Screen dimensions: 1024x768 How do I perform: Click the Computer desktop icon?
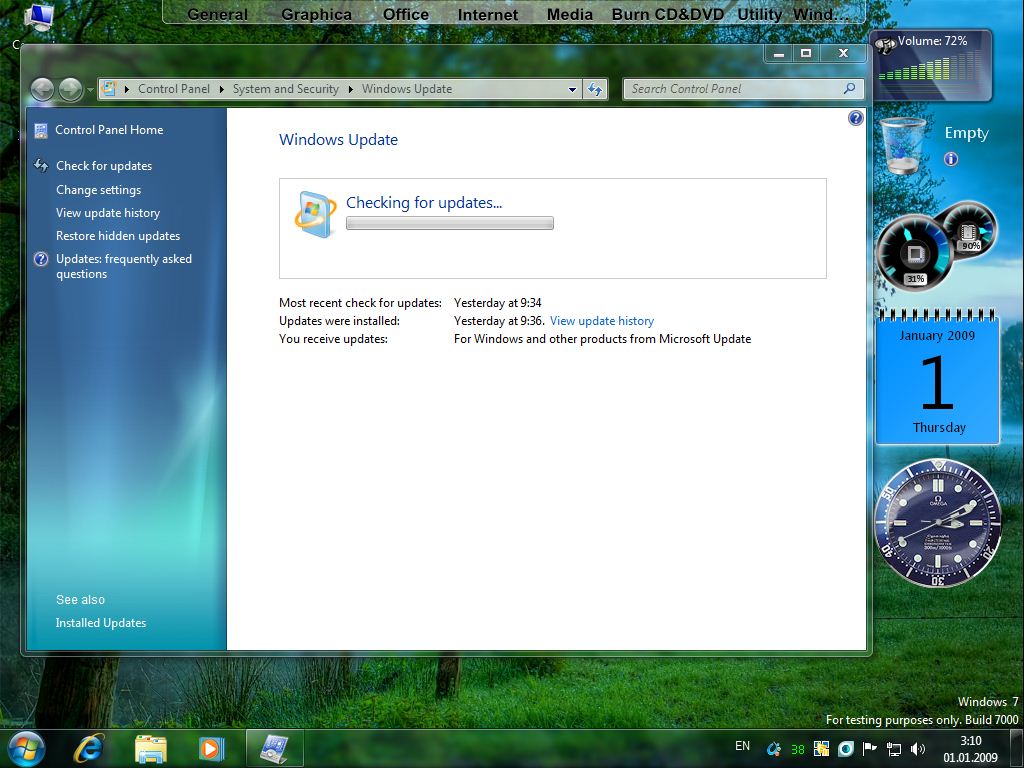pos(39,17)
